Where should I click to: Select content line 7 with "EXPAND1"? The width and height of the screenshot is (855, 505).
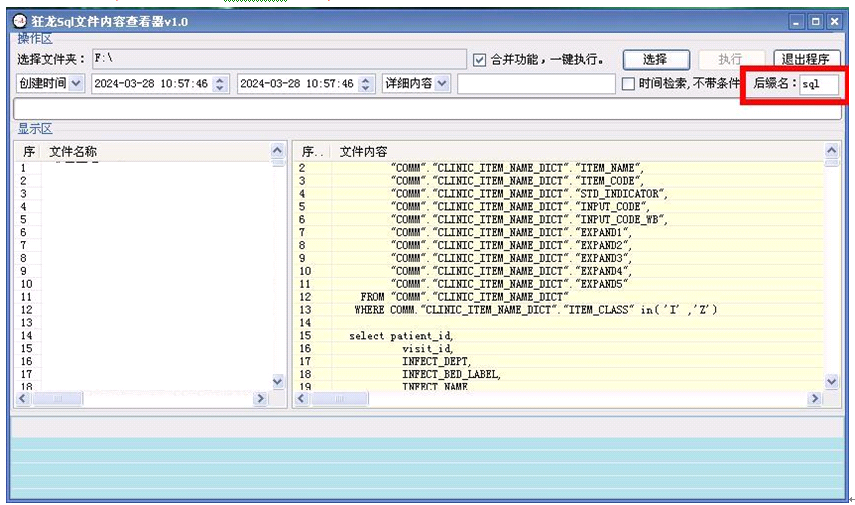point(559,232)
